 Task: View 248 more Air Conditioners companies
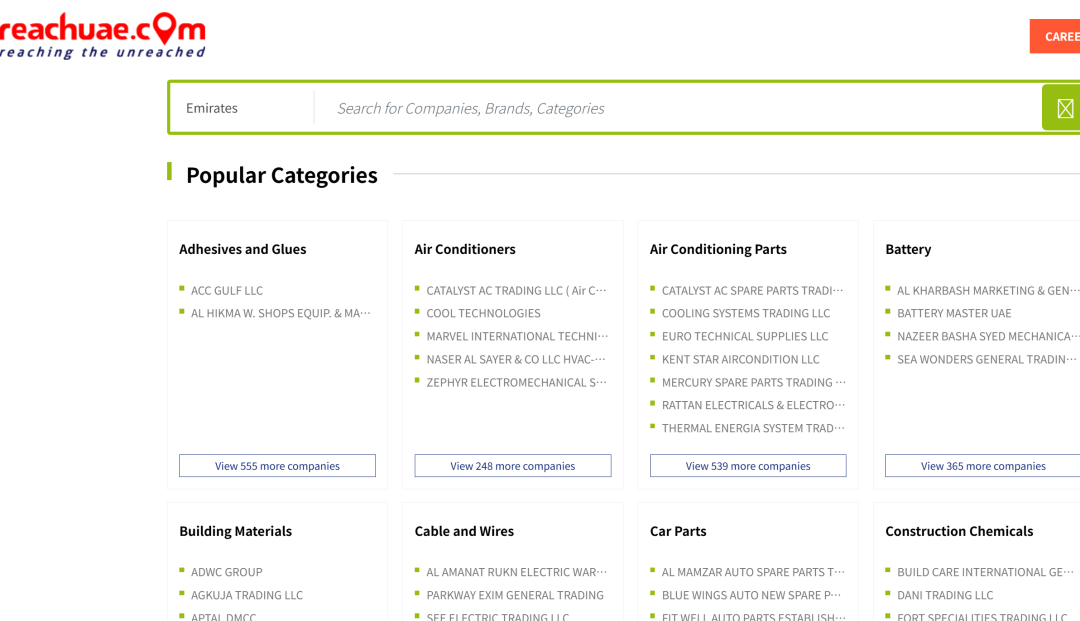pyautogui.click(x=512, y=466)
